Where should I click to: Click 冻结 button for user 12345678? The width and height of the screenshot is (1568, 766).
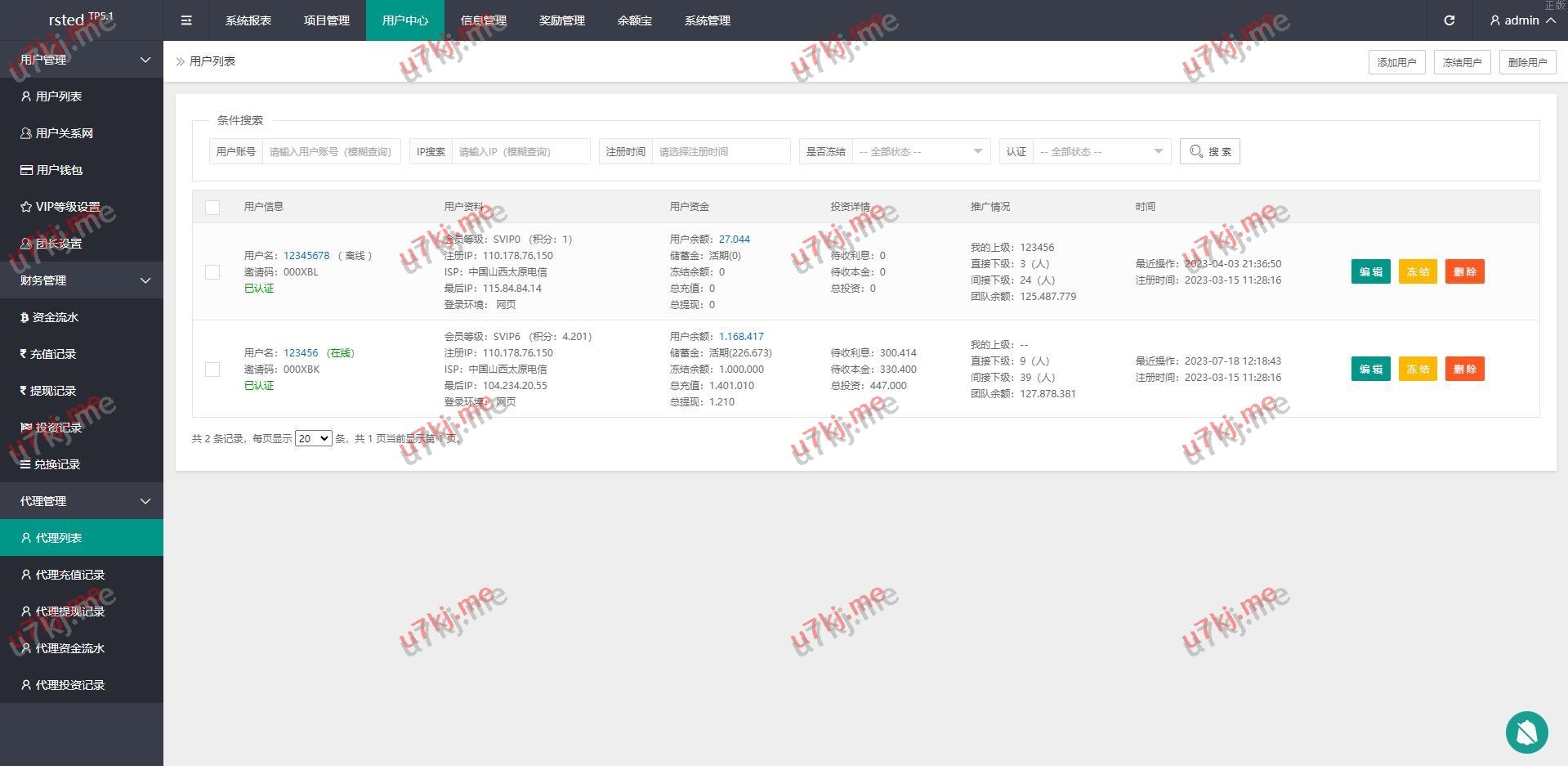pyautogui.click(x=1417, y=272)
